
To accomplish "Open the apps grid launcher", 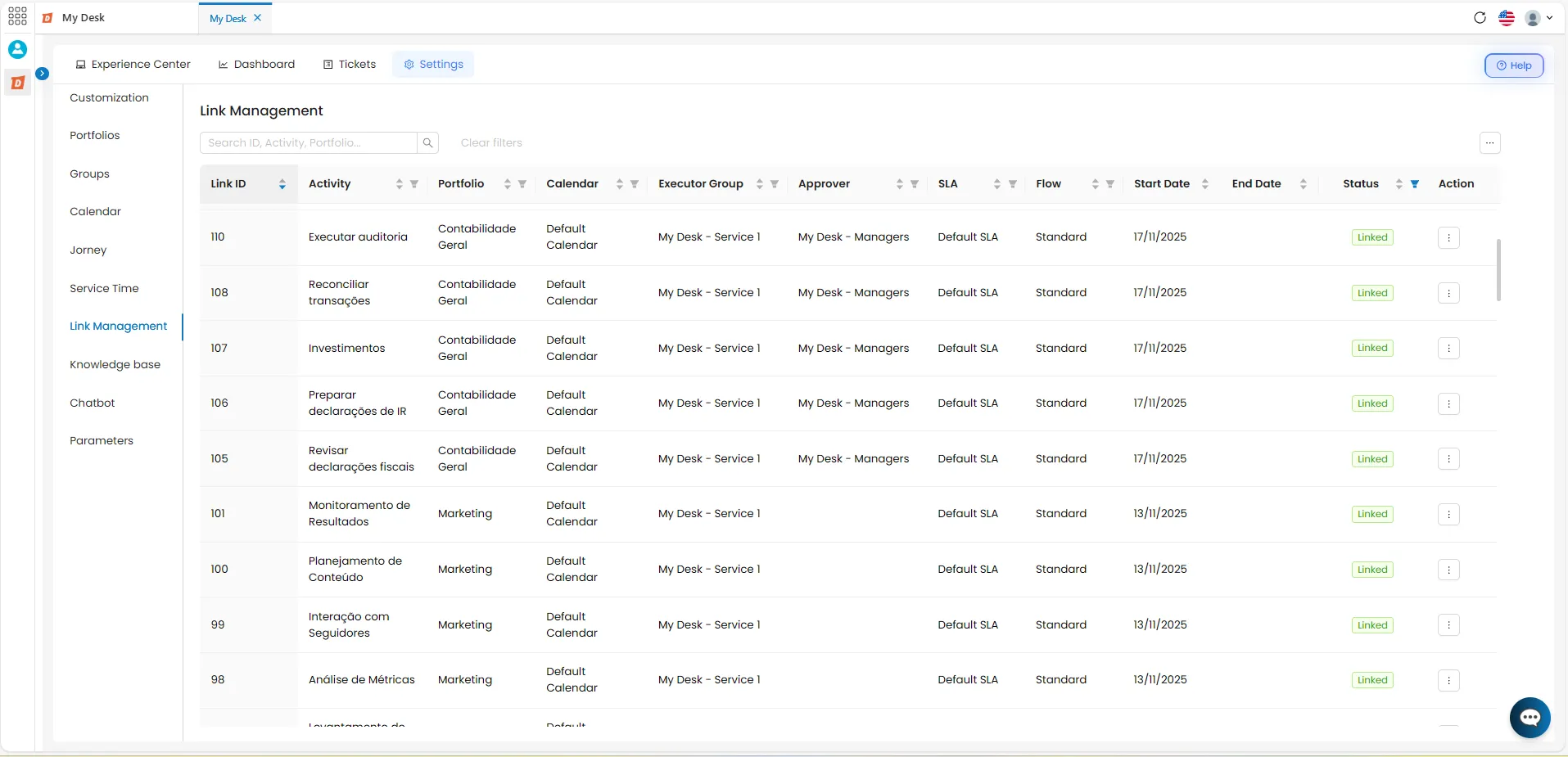I will pos(17,17).
